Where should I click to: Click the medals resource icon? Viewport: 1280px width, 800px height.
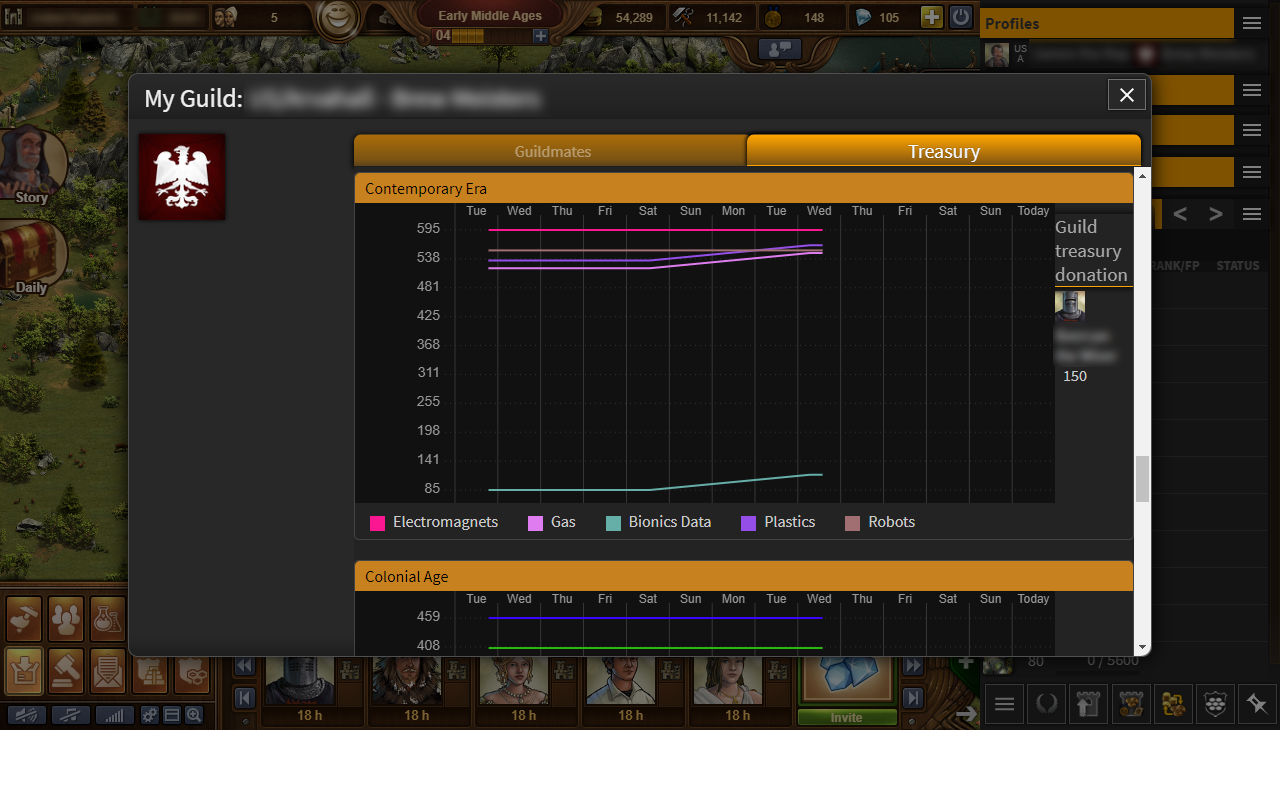[x=773, y=17]
